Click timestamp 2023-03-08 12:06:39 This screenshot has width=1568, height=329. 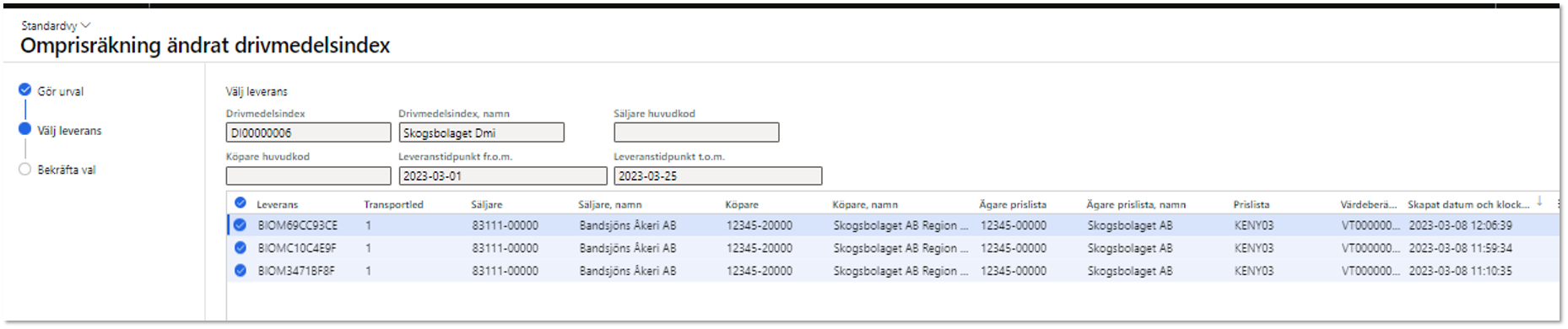pos(1461,225)
